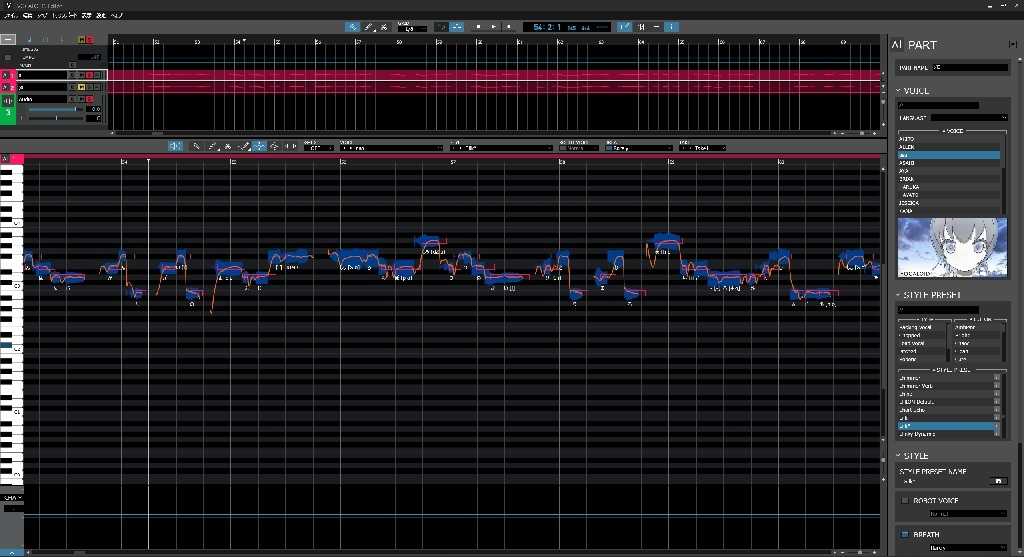Toggle the red solo button on audio track
Screen dimensions: 1024x557
point(89,99)
